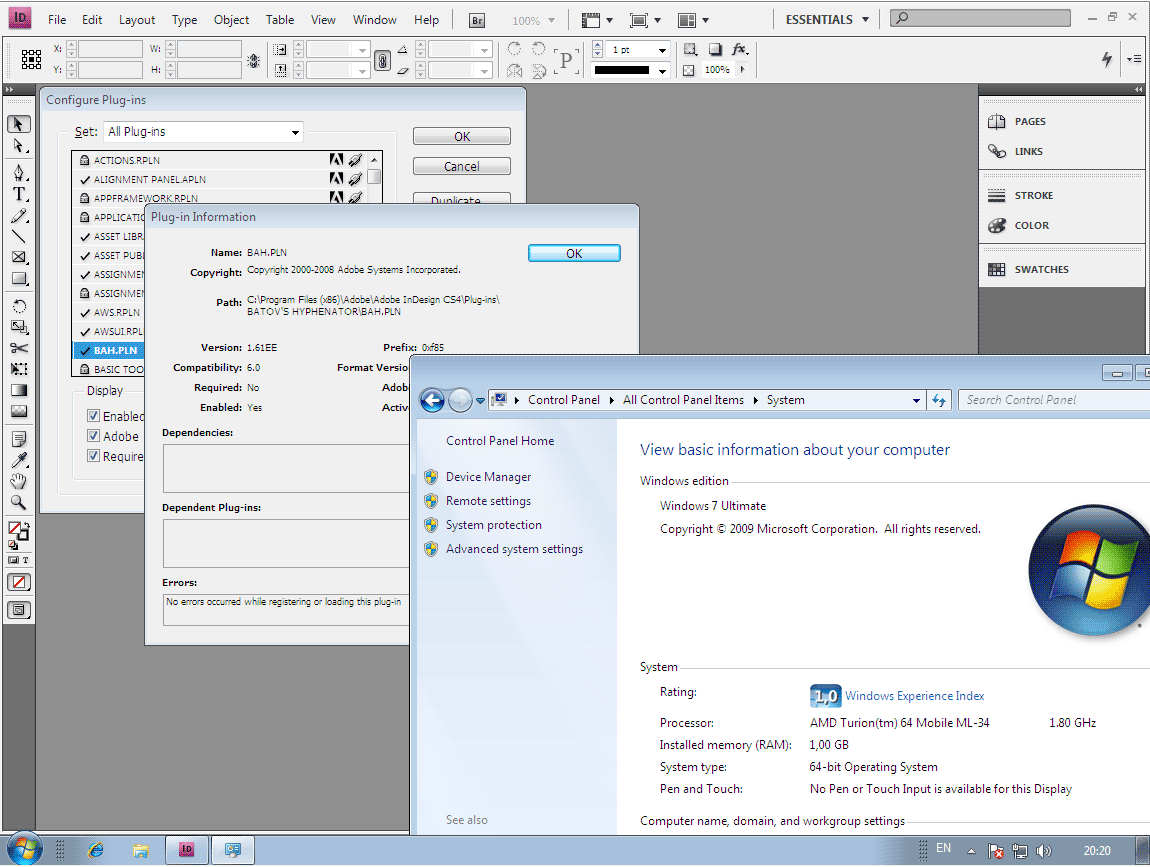
Task: Open the Links panel
Action: click(1027, 152)
